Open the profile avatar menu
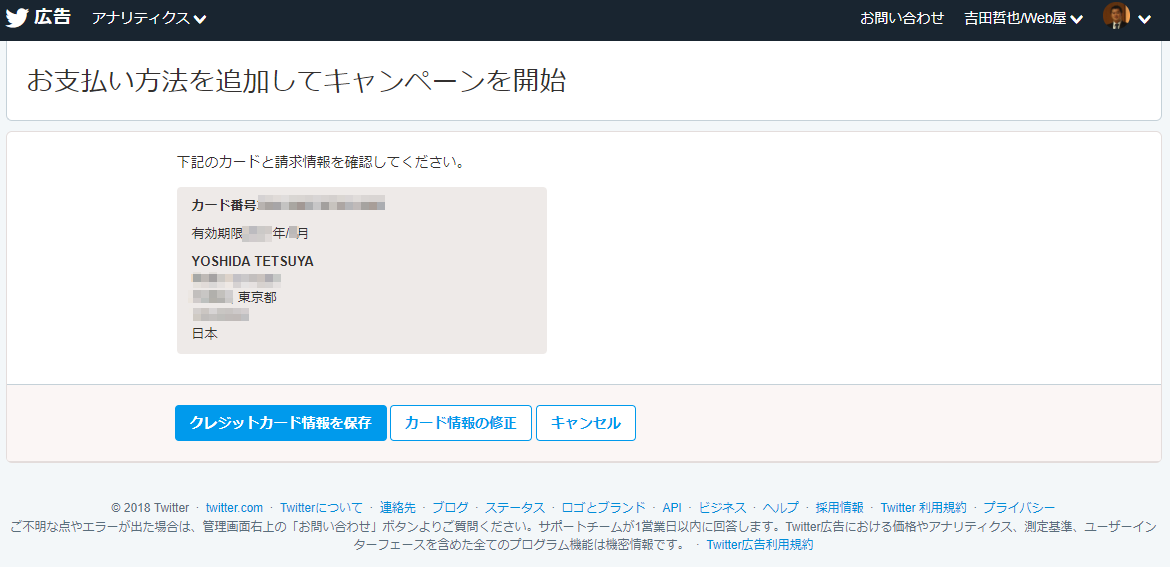Screen dimensions: 1170x567 (1116, 17)
